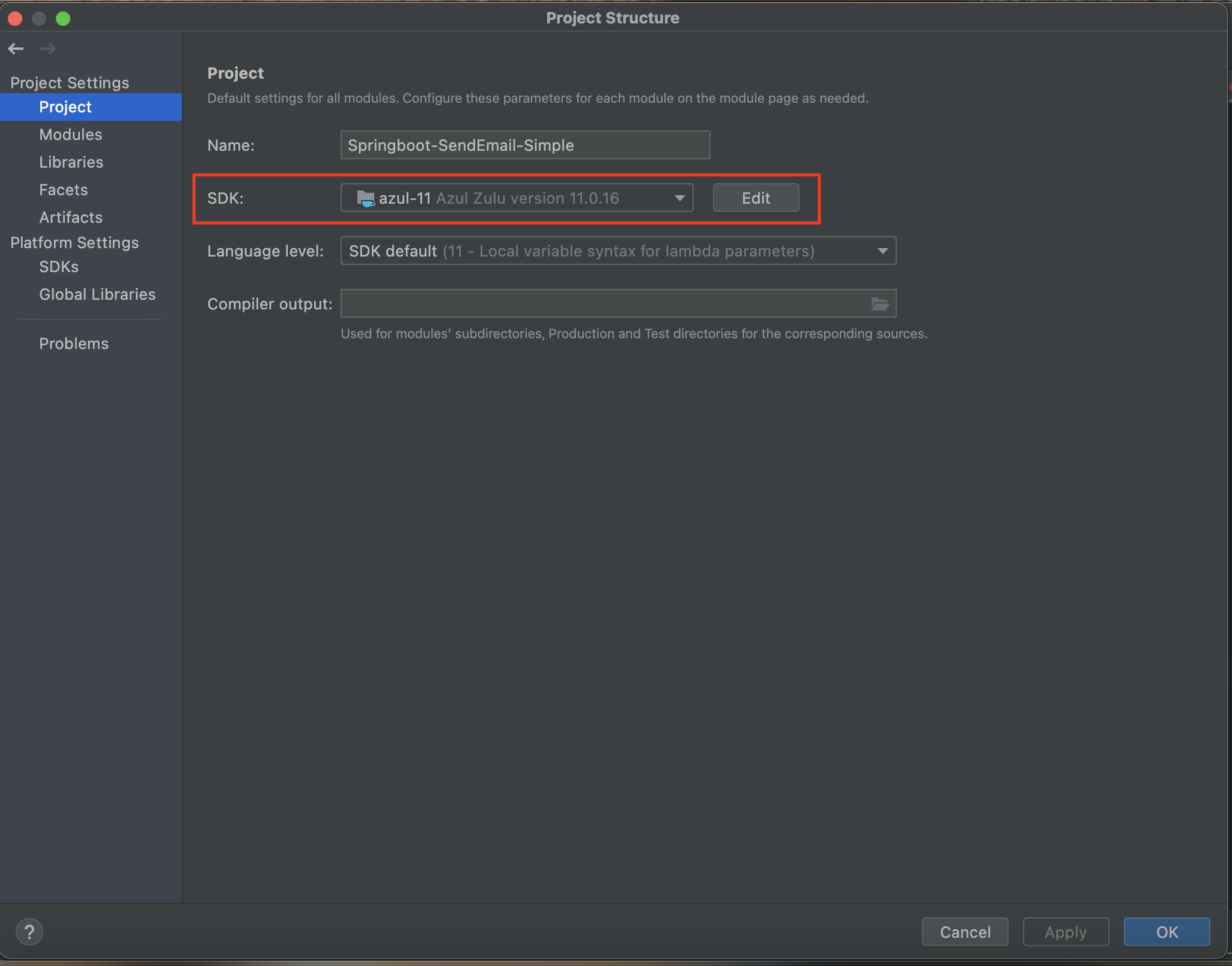Click the project Name text field
This screenshot has height=966, width=1232.
coord(524,145)
